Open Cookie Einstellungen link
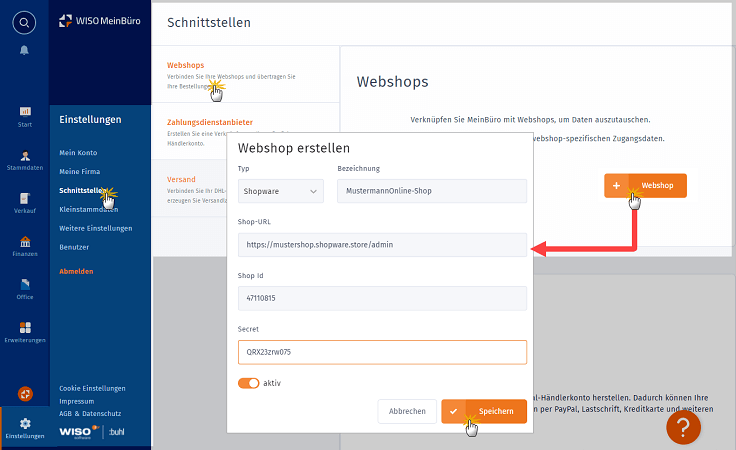736x450 pixels. pos(92,388)
